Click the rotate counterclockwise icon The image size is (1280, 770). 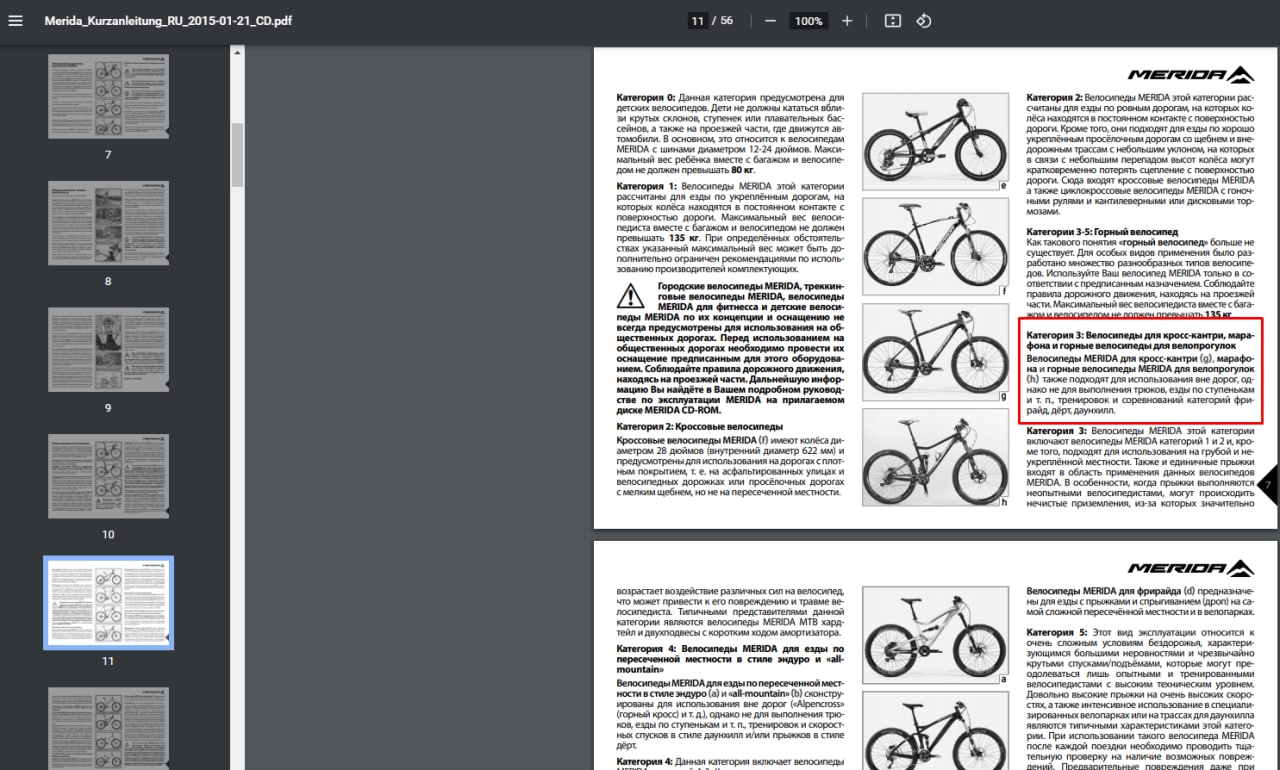924,21
